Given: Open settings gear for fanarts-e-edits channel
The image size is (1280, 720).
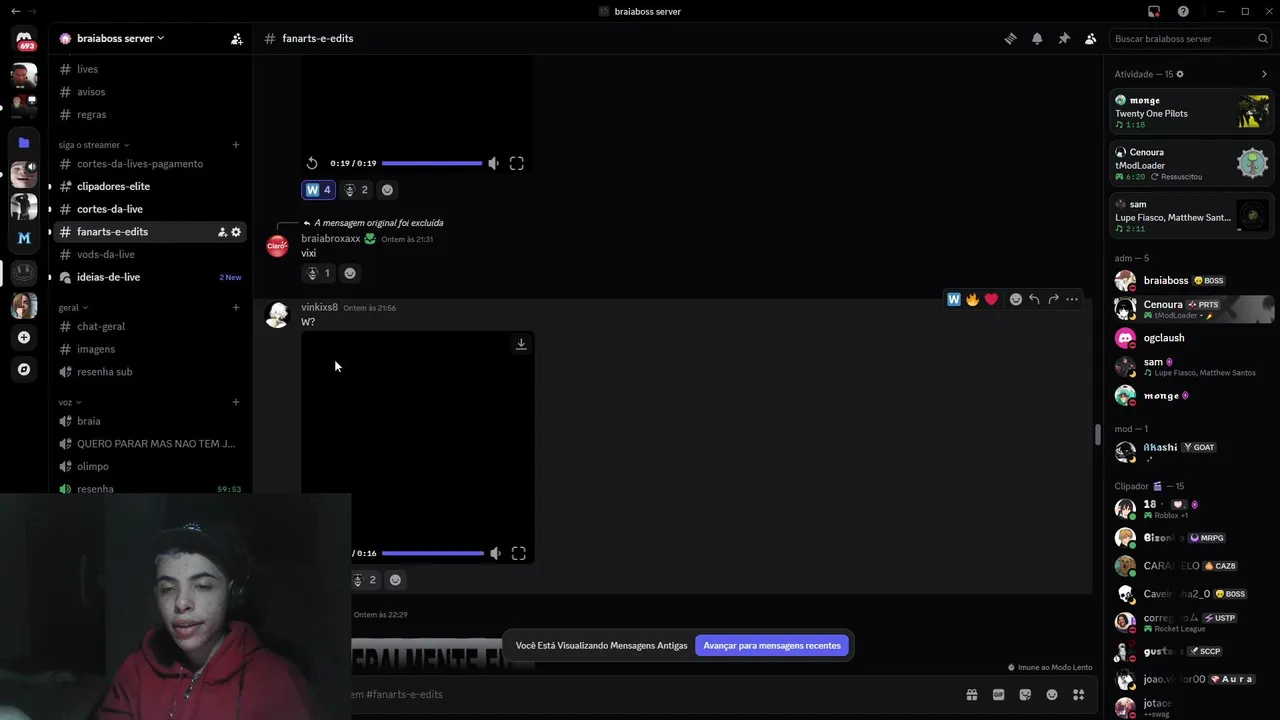Looking at the screenshot, I should (x=236, y=232).
